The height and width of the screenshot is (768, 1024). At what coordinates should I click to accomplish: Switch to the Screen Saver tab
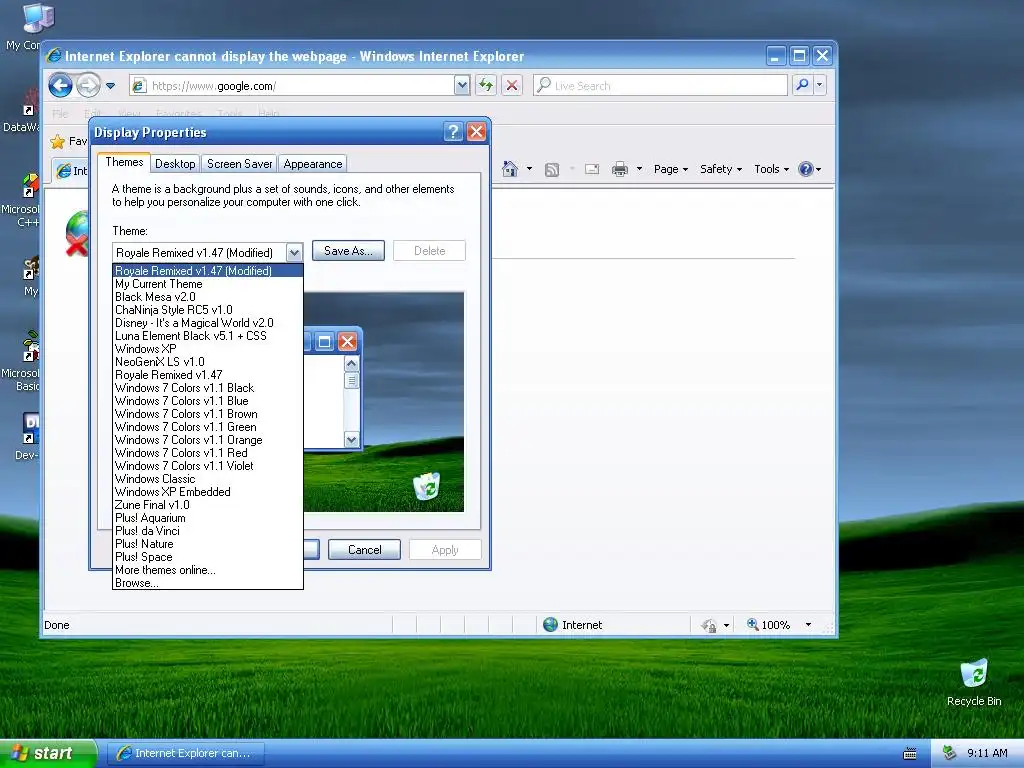pyautogui.click(x=240, y=164)
